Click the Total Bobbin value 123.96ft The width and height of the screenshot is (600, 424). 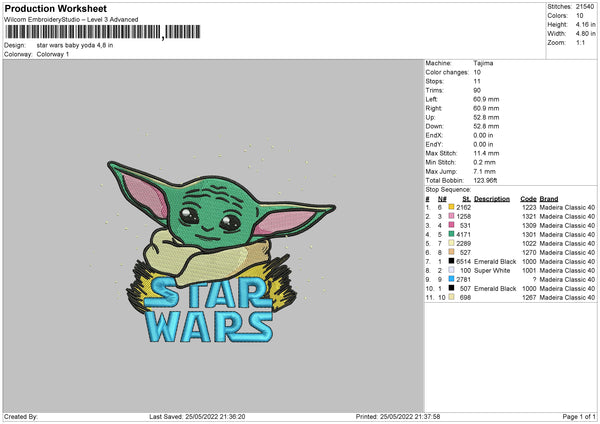[485, 180]
